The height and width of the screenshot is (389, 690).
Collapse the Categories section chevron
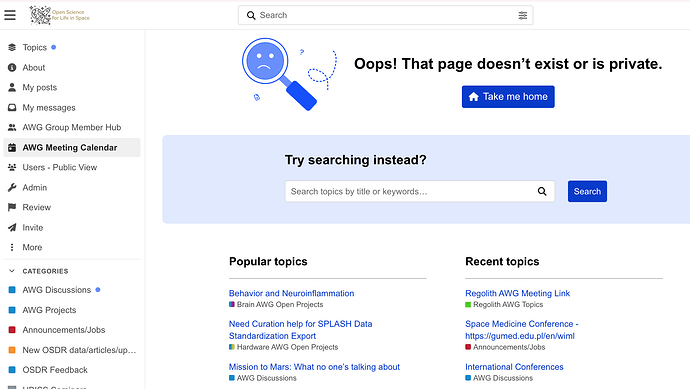click(x=12, y=271)
